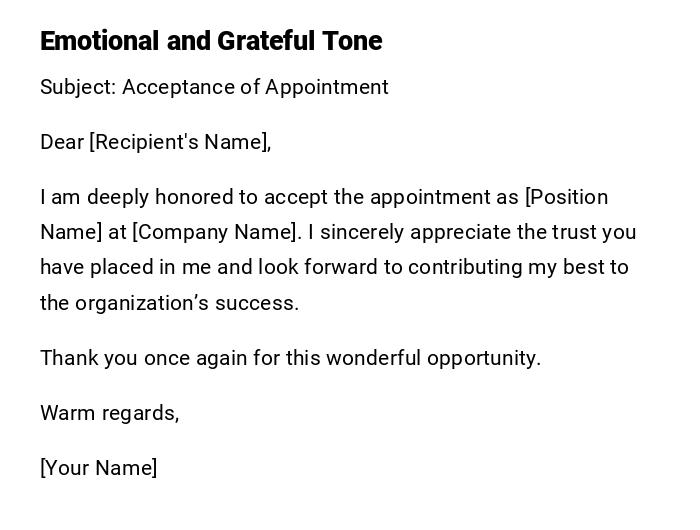Select the [Recipient's Name] placeholder

point(180,142)
